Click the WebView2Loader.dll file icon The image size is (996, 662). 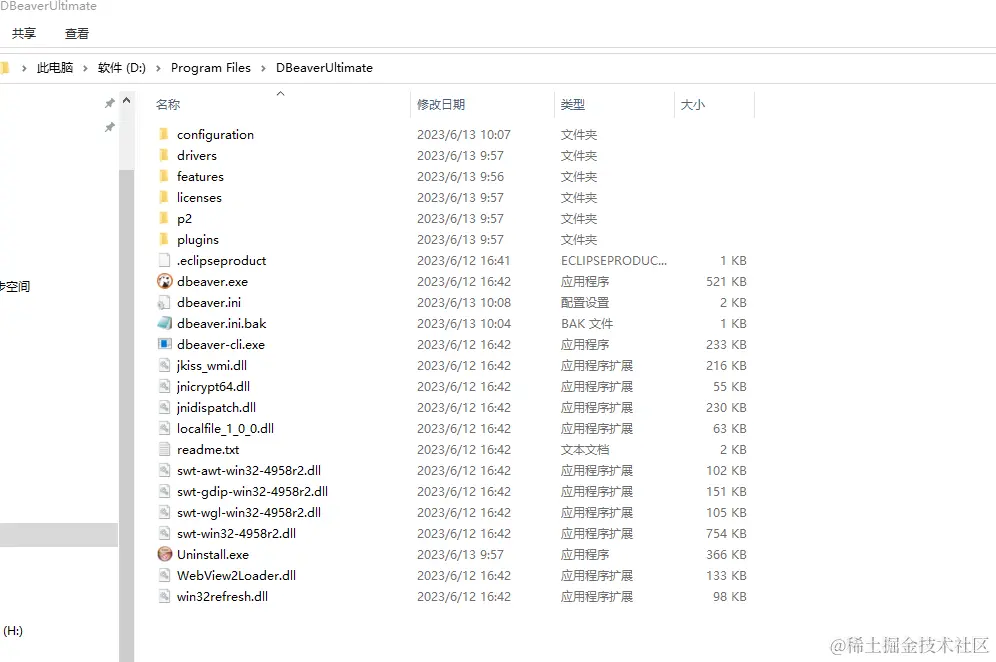point(165,574)
